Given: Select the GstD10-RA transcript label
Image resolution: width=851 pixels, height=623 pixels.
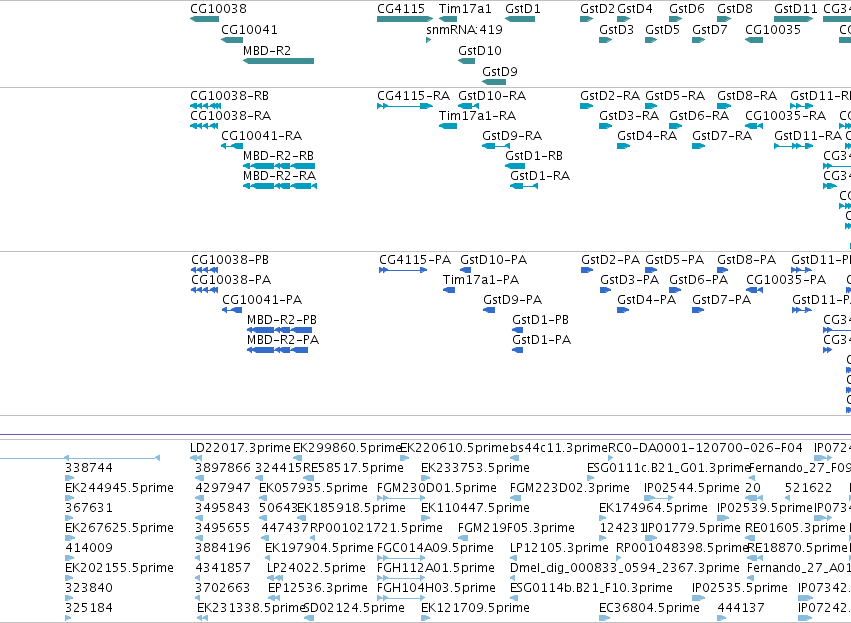Looking at the screenshot, I should click(x=492, y=96).
